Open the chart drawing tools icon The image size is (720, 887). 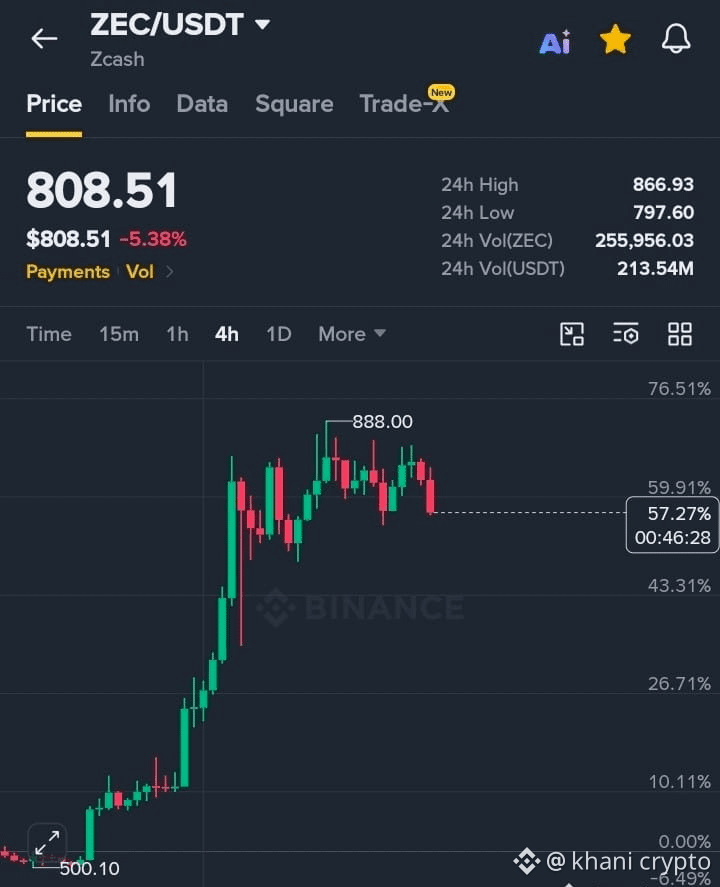[572, 334]
